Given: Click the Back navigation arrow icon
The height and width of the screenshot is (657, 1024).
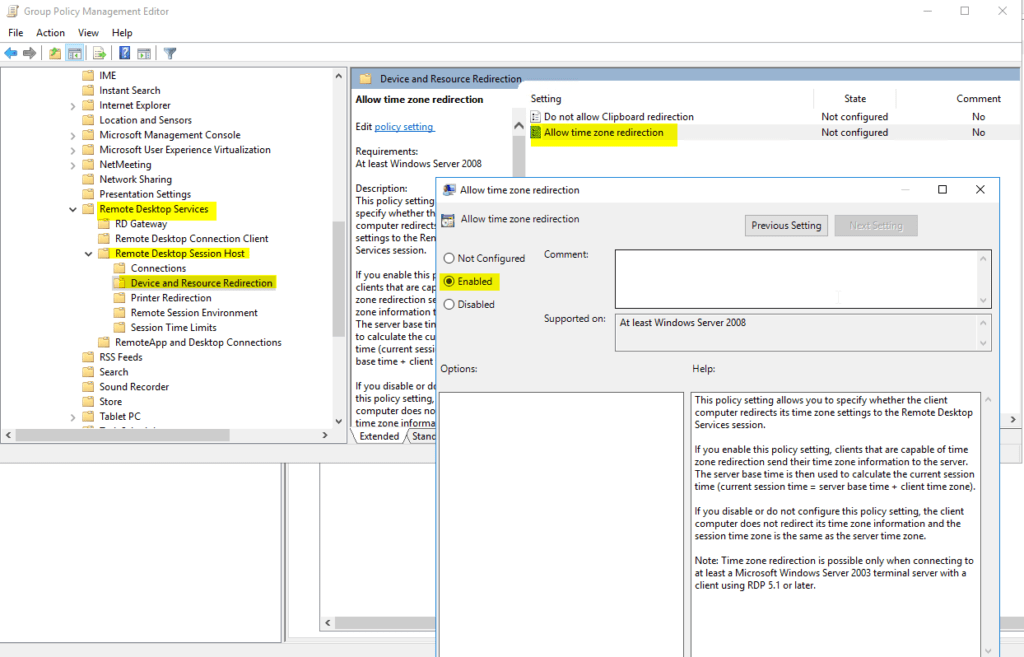Looking at the screenshot, I should point(11,52).
